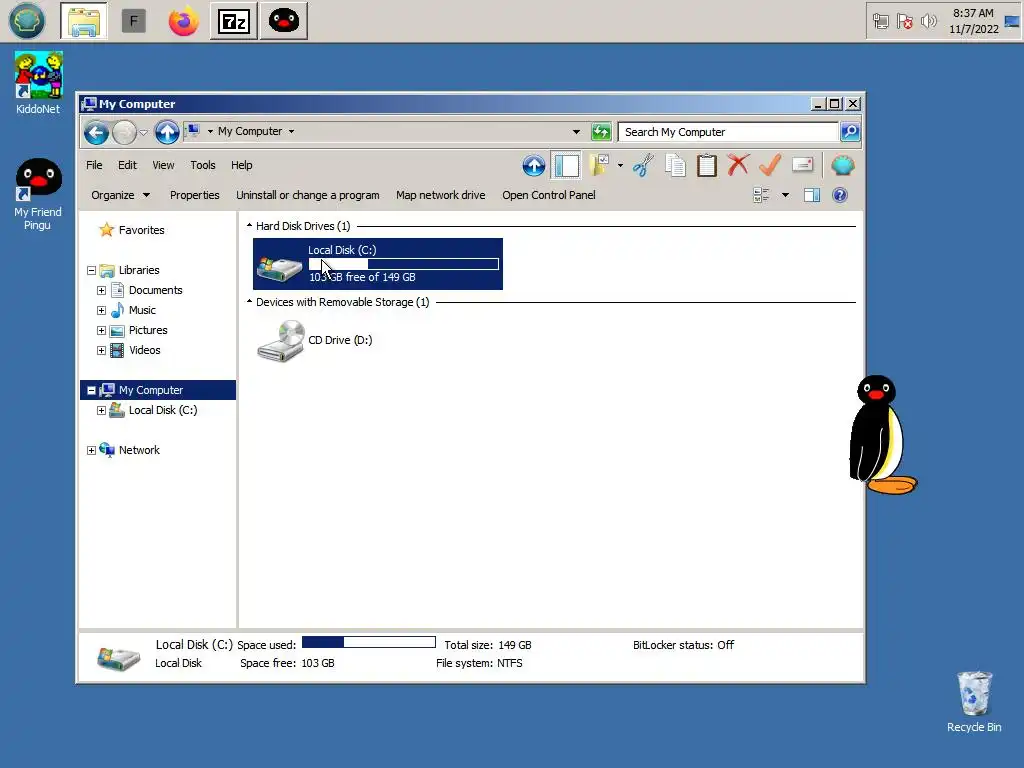This screenshot has width=1024, height=768.
Task: Click the Firefox taskbar icon
Action: 184,21
